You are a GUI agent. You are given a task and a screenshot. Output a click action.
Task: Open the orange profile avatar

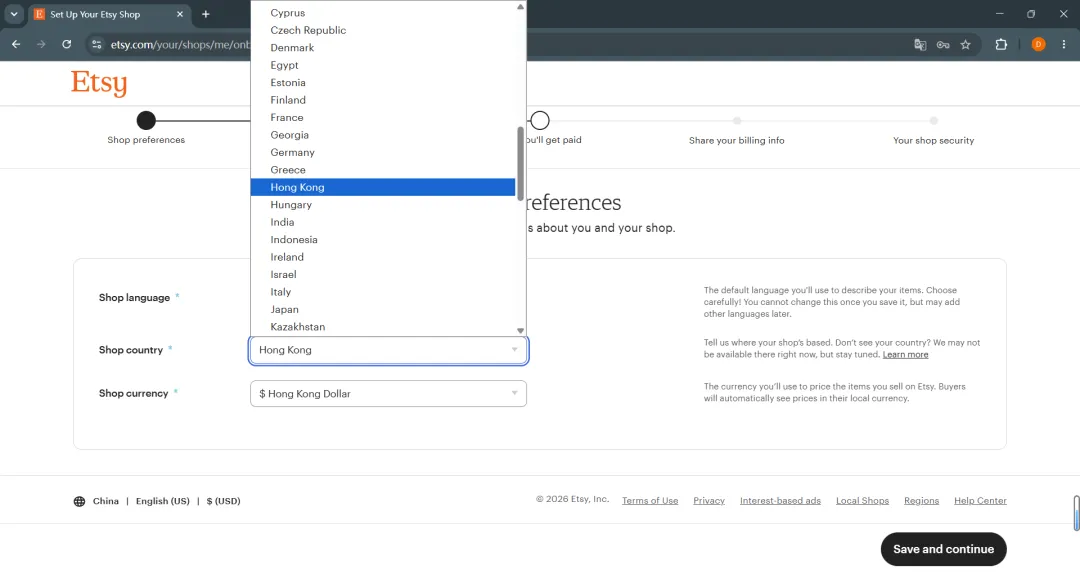pos(1039,44)
